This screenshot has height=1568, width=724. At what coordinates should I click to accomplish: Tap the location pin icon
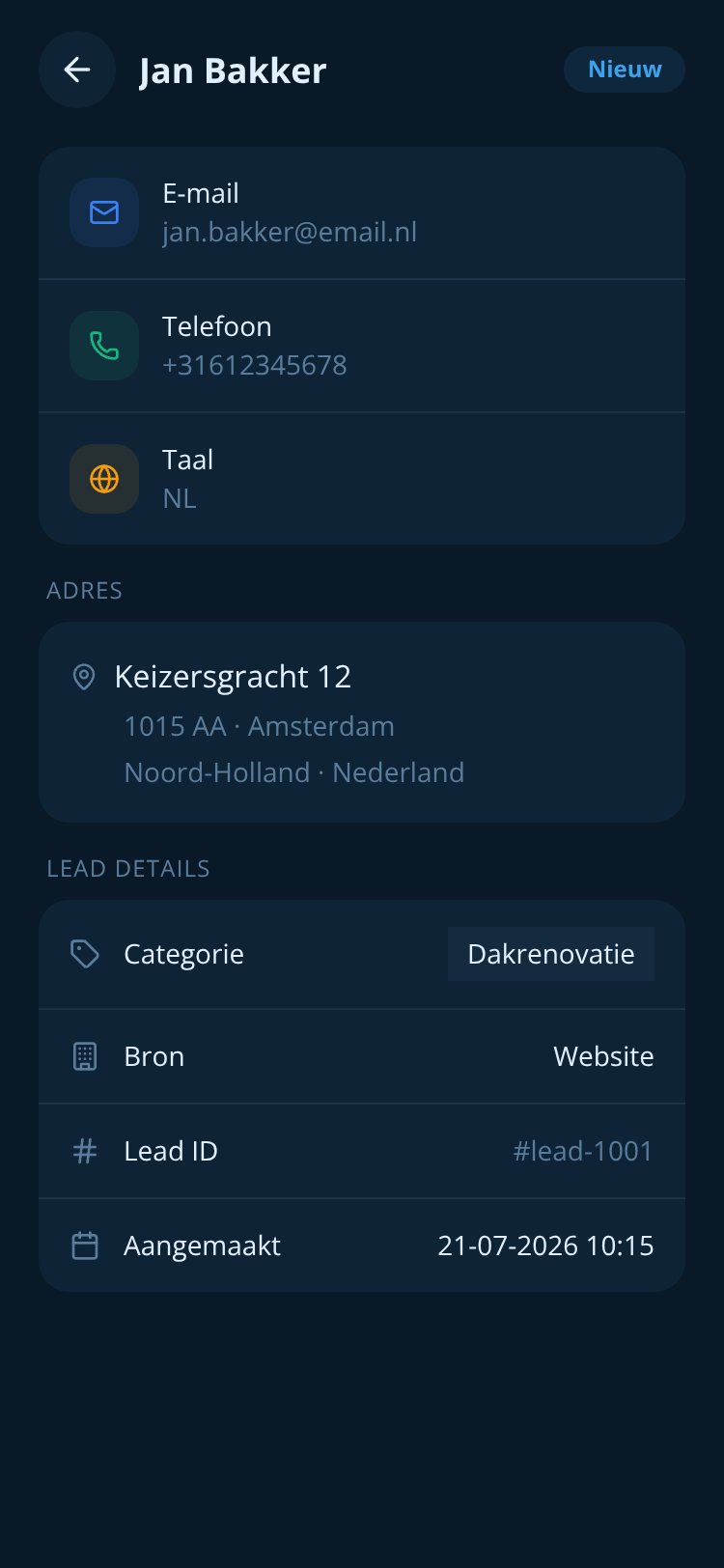coord(84,677)
